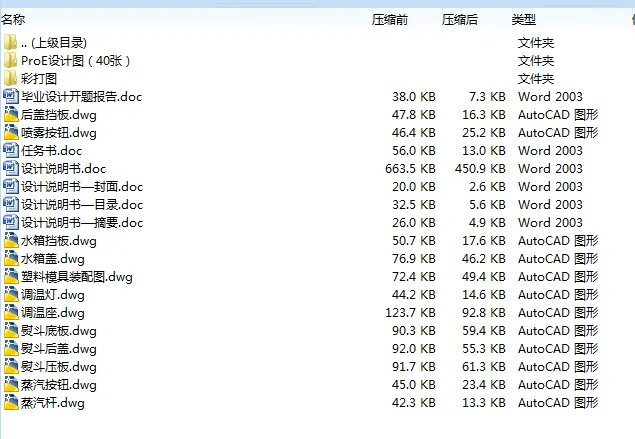Sort by the 名称 column header

tap(13, 19)
